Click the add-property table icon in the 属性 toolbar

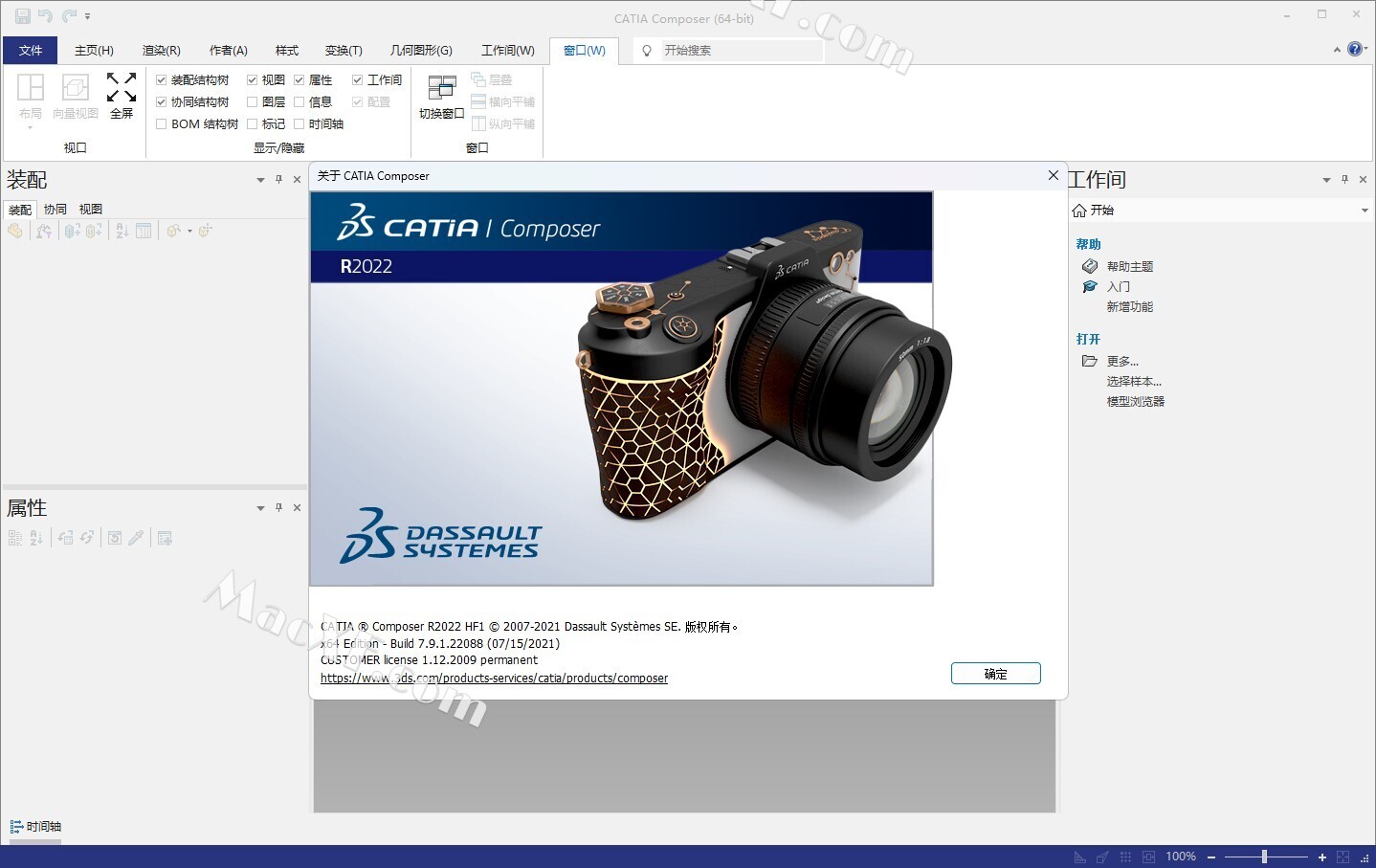[x=165, y=538]
